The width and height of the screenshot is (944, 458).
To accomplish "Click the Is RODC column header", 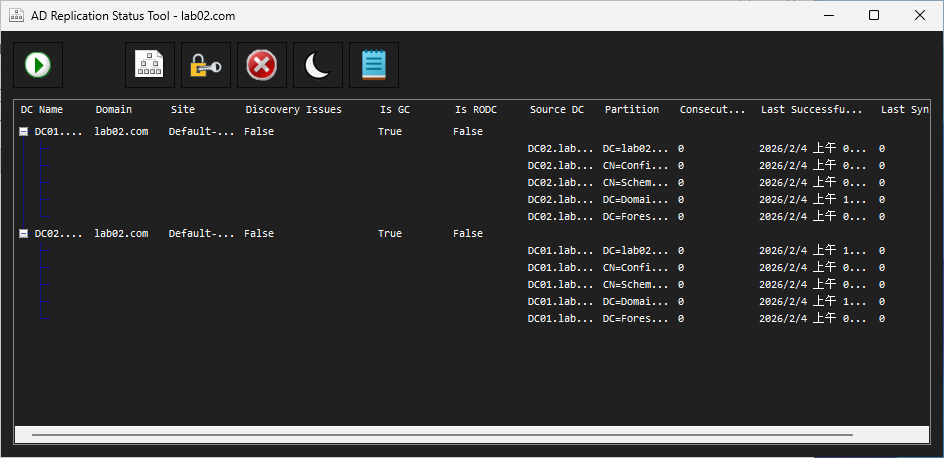I will click(x=476, y=110).
